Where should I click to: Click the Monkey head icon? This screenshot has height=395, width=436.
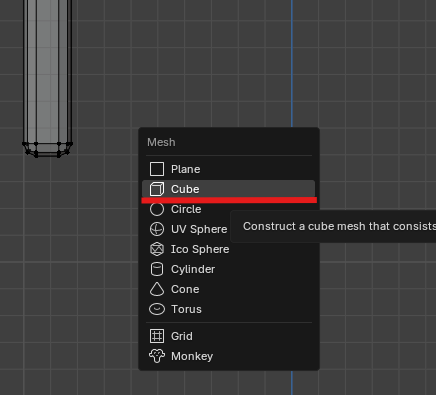157,356
